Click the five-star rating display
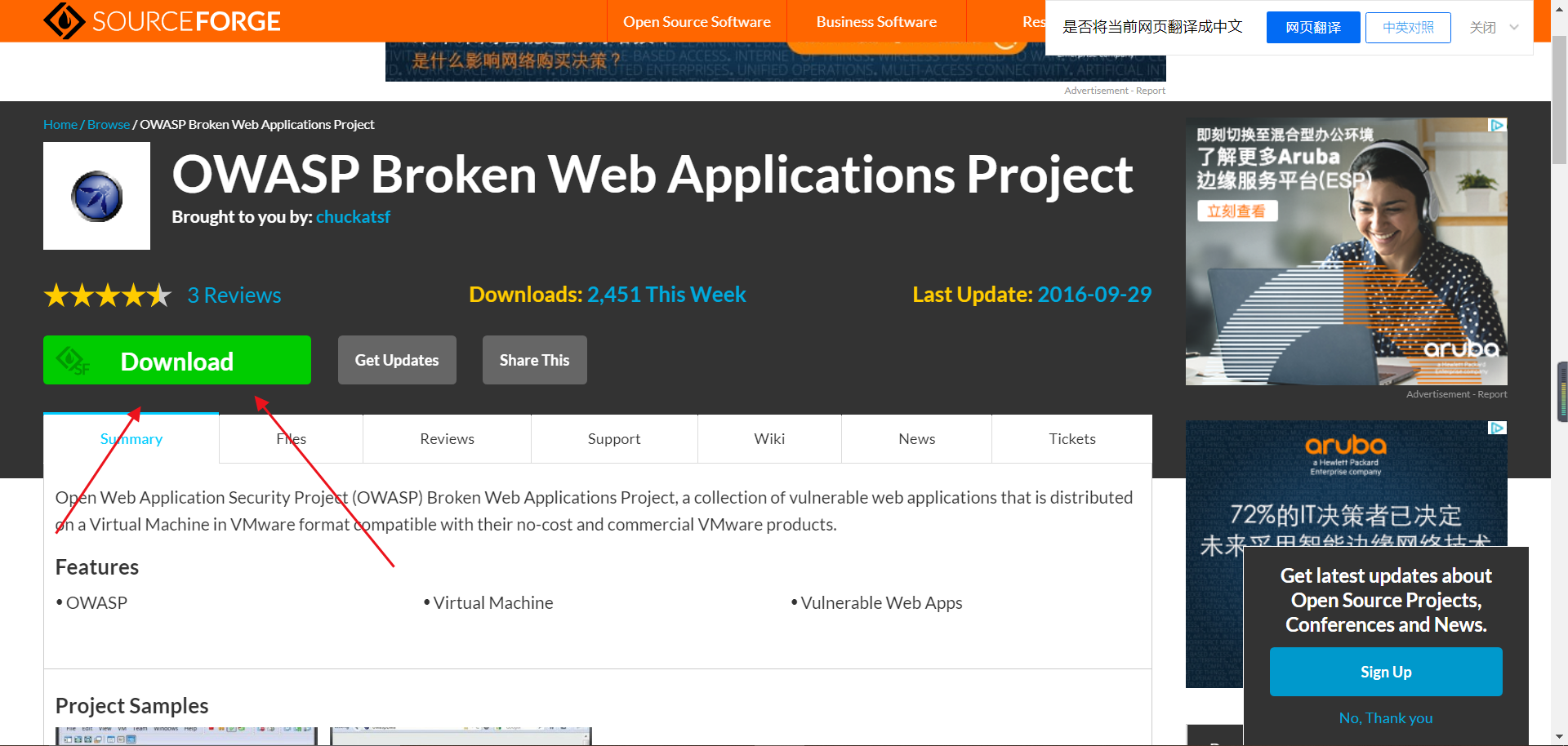 [108, 295]
